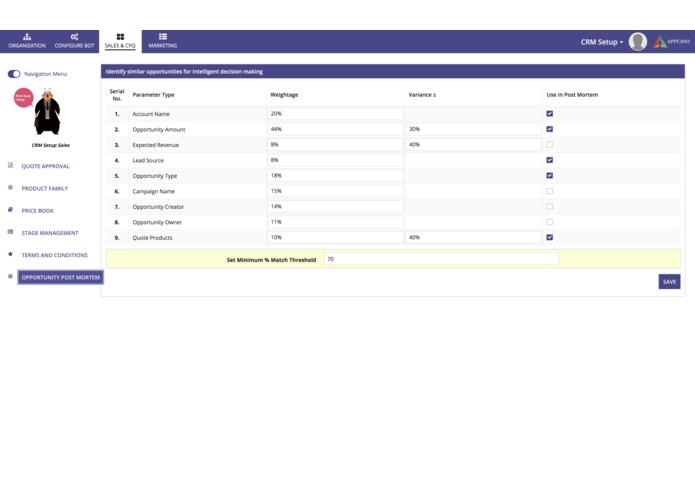The image size is (695, 494).
Task: Click the CRM Setup Sales bot mascot
Action: tap(47, 112)
